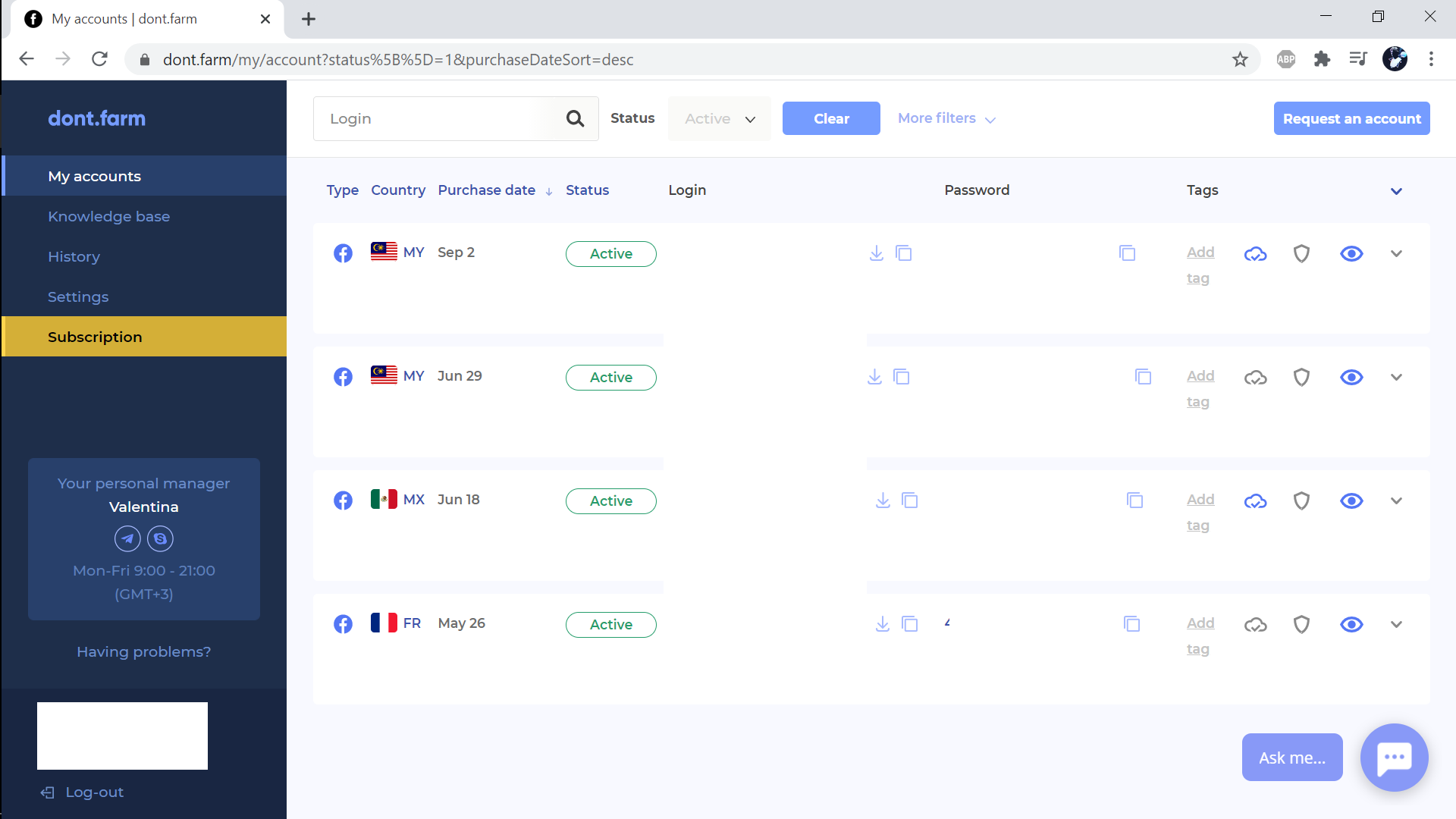The height and width of the screenshot is (819, 1456).
Task: Click Request an account button
Action: click(x=1351, y=118)
